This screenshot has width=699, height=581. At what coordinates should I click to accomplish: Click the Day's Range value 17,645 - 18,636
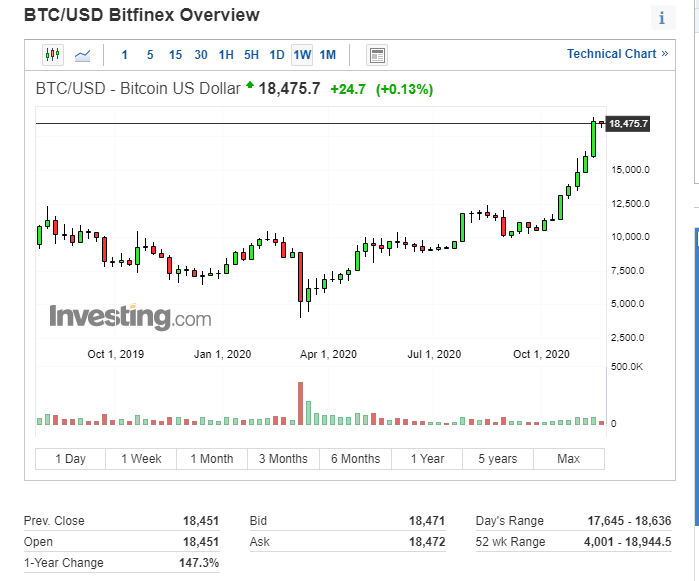point(629,521)
